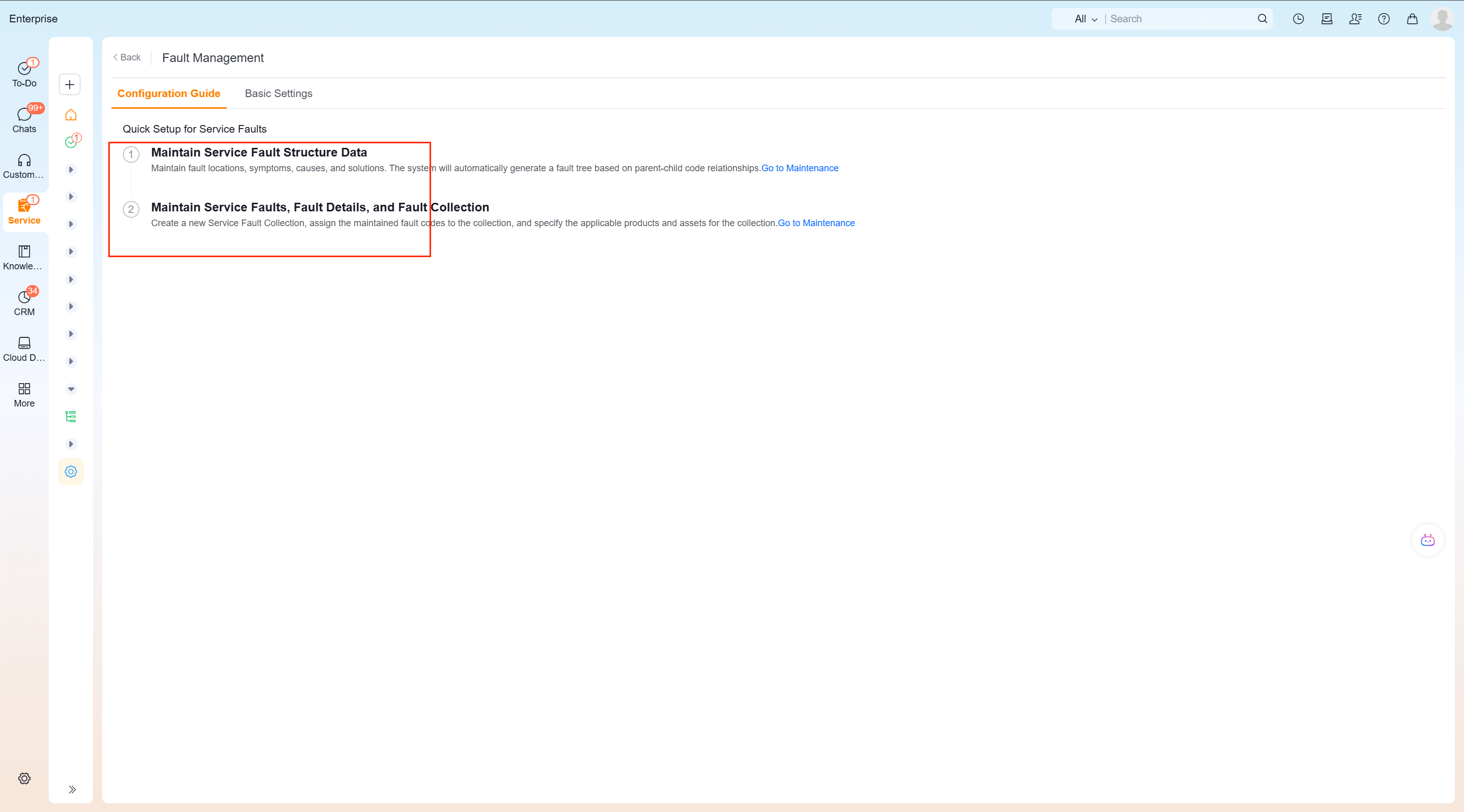Viewport: 1464px width, 812px height.
Task: Open the Cloud Drive section
Action: pos(24,349)
